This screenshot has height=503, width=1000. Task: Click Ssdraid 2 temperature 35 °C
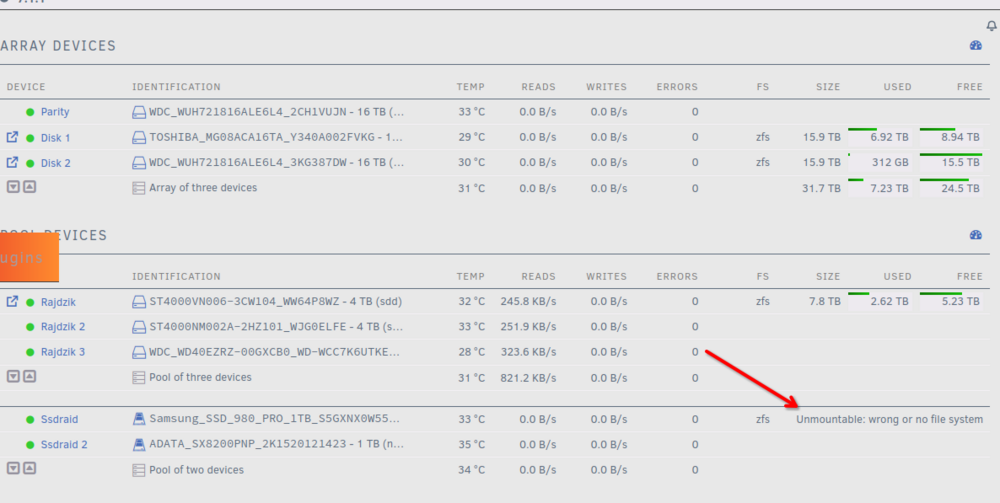[x=471, y=444]
